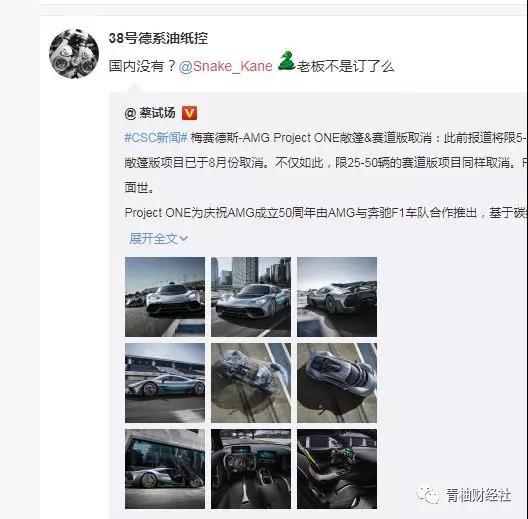Open front-view silver car photo thumbnail
528x519 pixels.
(x=165, y=297)
